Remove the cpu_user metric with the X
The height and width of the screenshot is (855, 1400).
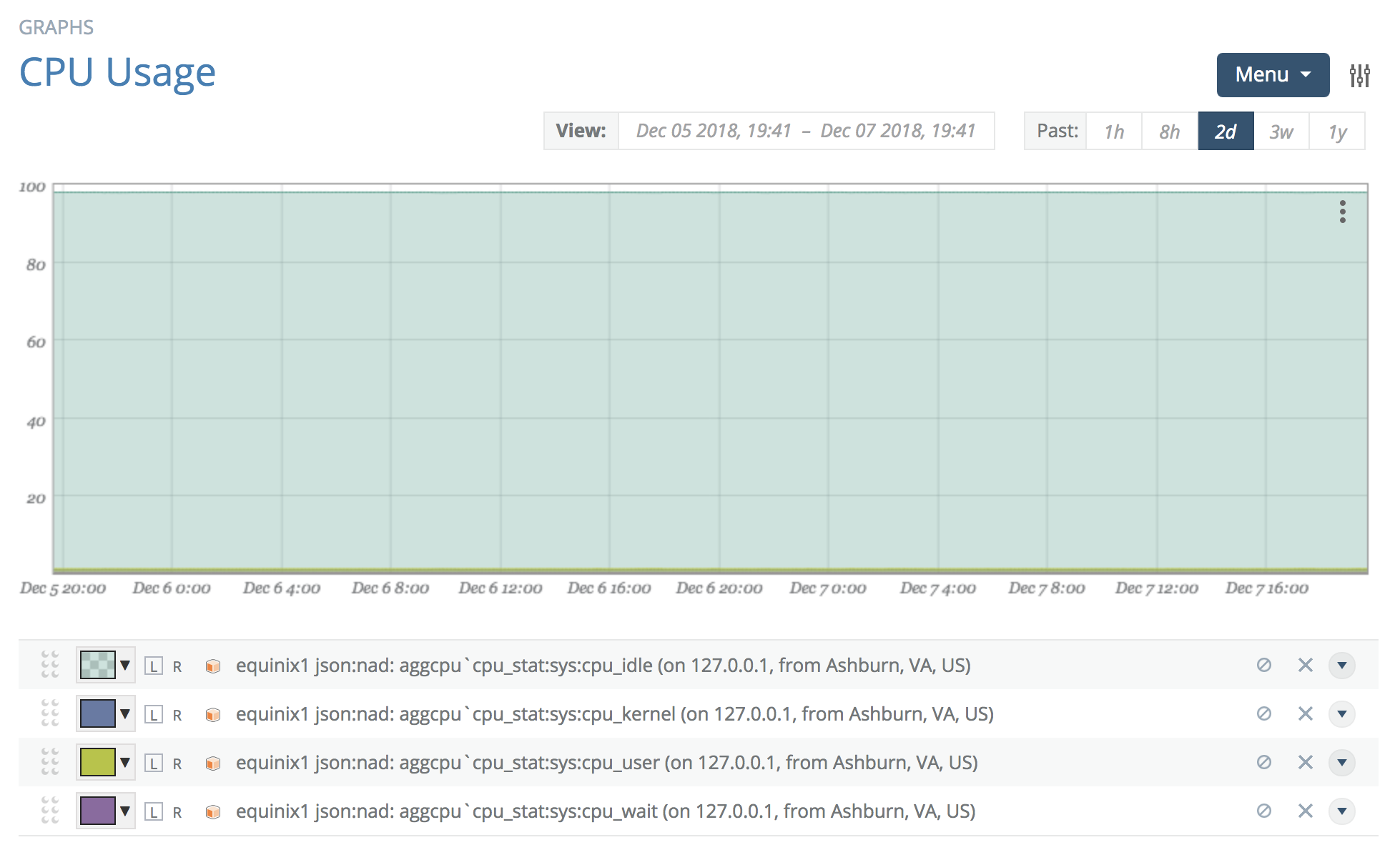(x=1304, y=762)
